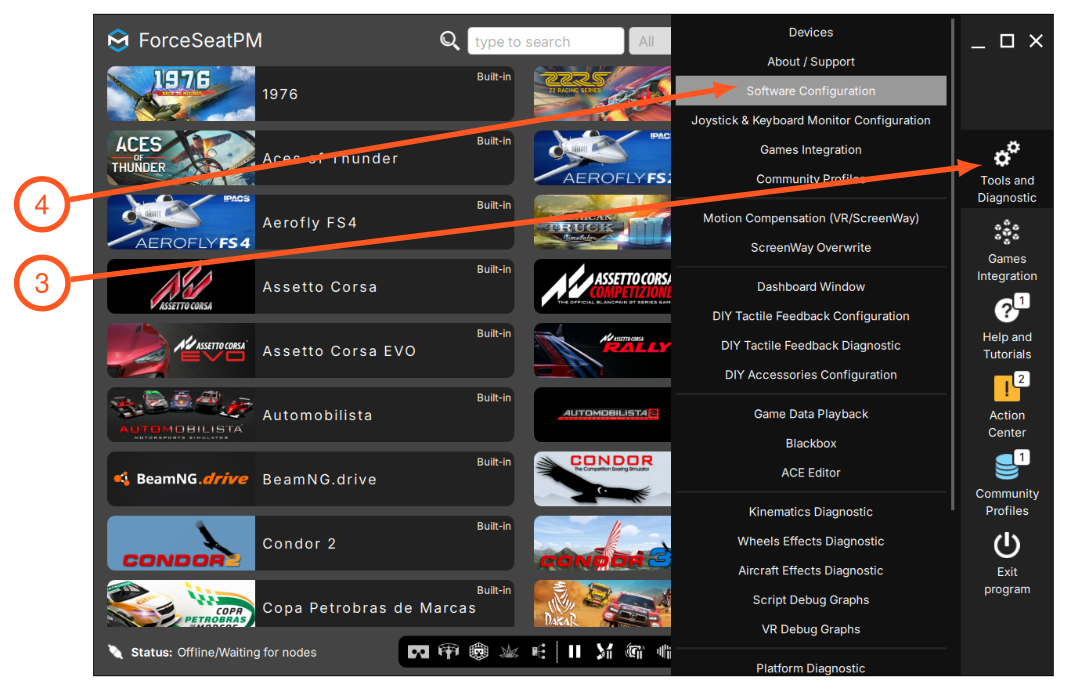Select the Assetto Corsa Rally thumbnail
Viewport: 1068px width, 691px height.
point(602,351)
